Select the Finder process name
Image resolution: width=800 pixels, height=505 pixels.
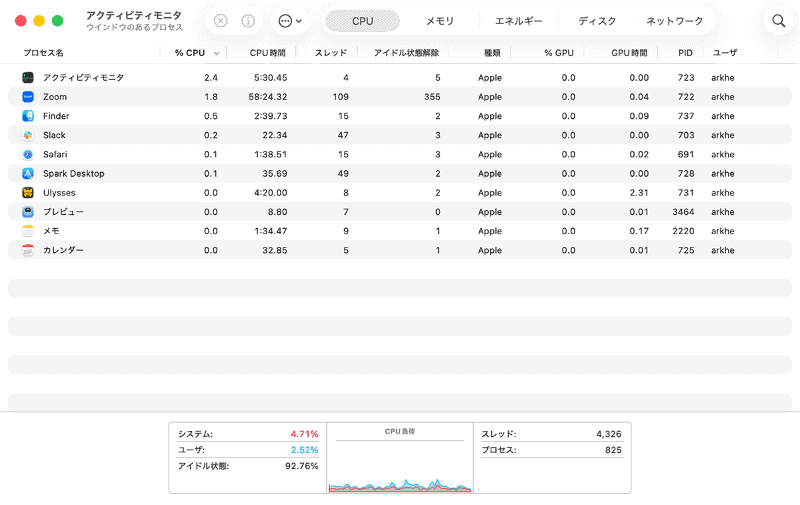[x=56, y=116]
